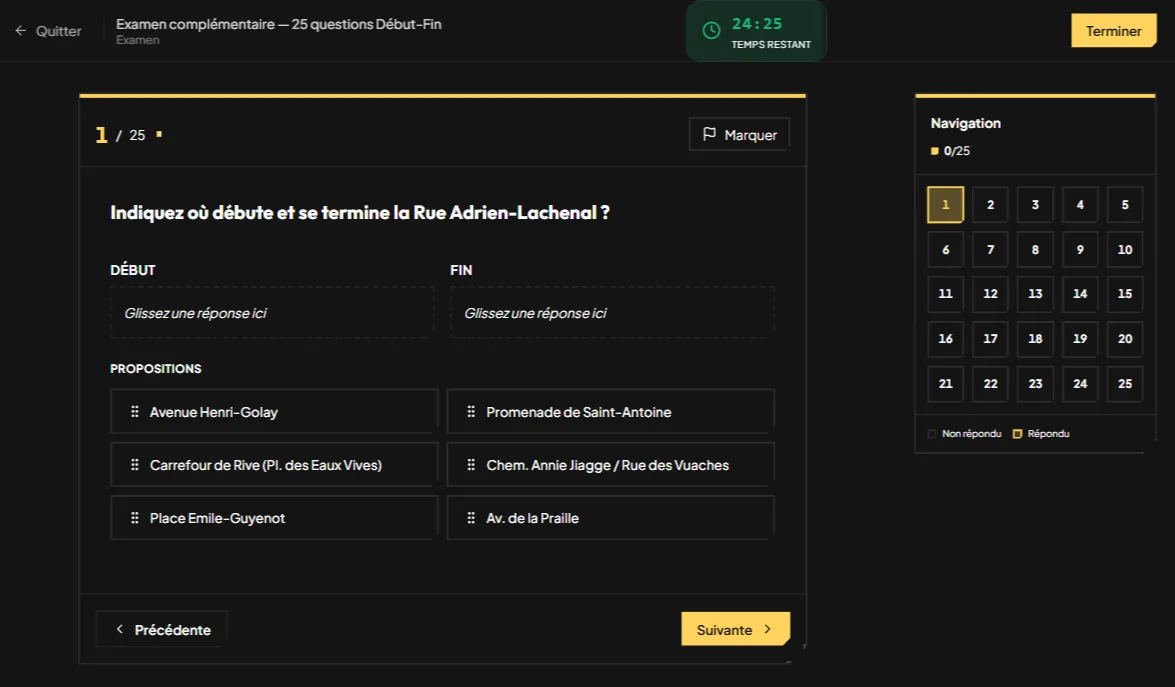The image size is (1175, 687).
Task: Select Chem. Annie Jiagge / Rue des Vuaches proposition
Action: point(610,464)
